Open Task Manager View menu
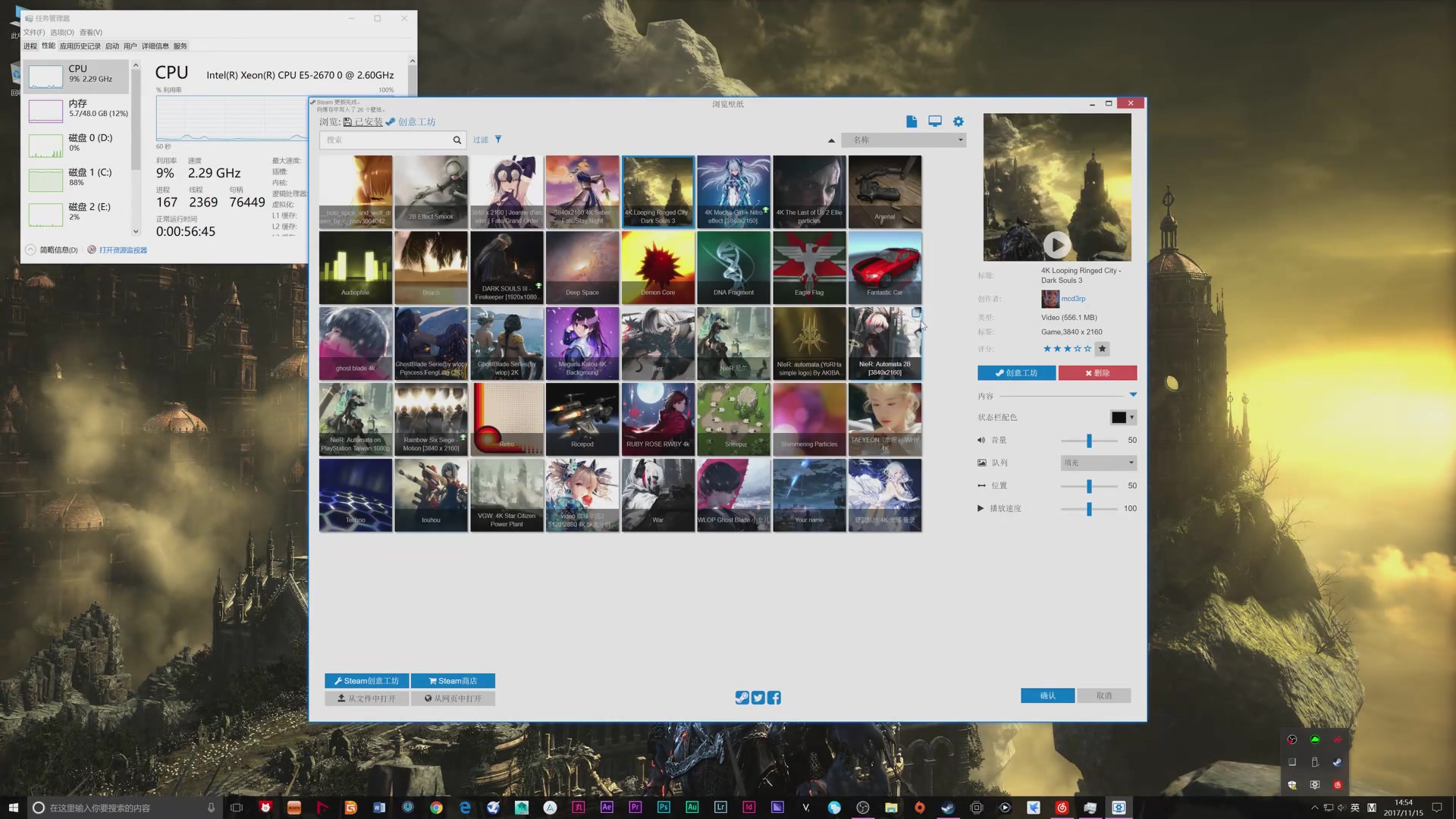This screenshot has height=819, width=1456. click(91, 33)
